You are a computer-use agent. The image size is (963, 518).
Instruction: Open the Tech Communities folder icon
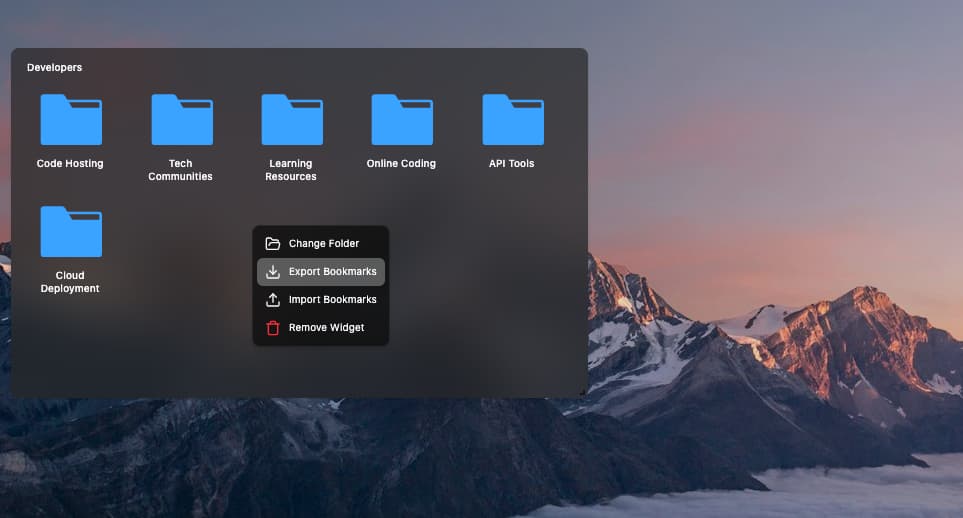[x=182, y=120]
